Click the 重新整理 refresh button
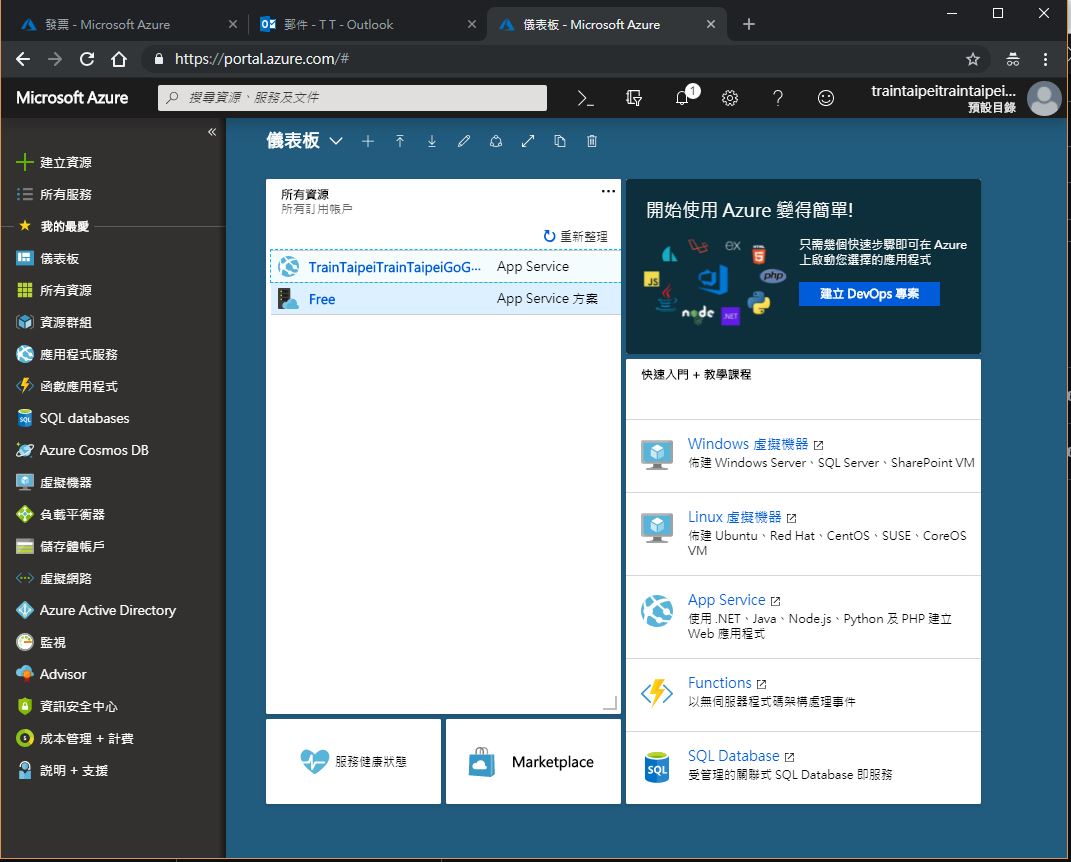Viewport: 1071px width, 862px height. pyautogui.click(x=575, y=236)
